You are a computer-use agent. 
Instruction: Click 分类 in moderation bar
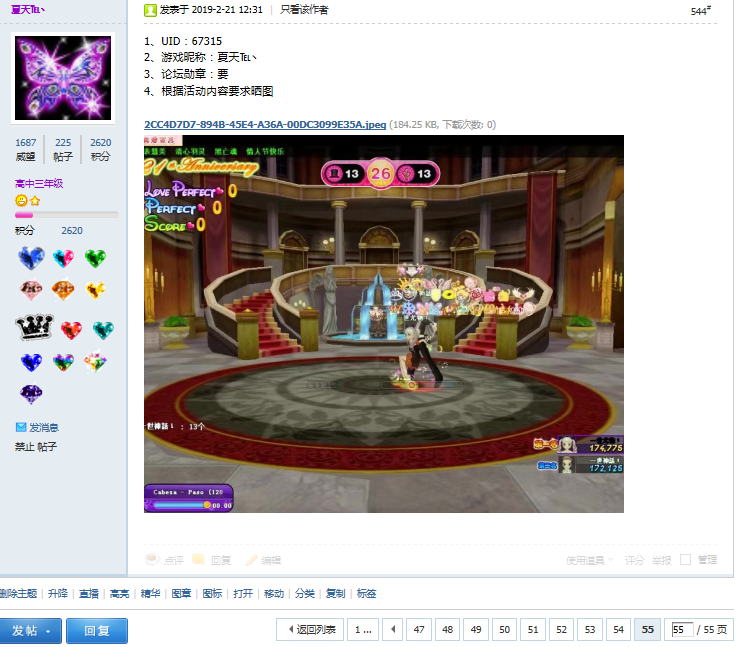coord(305,593)
